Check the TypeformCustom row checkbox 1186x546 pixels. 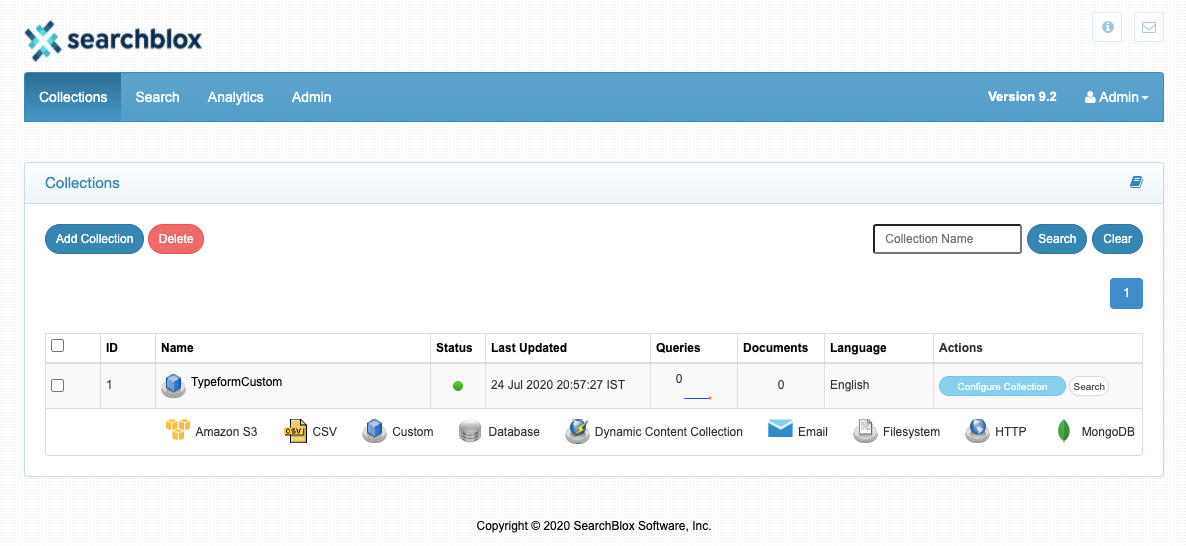[x=57, y=386]
